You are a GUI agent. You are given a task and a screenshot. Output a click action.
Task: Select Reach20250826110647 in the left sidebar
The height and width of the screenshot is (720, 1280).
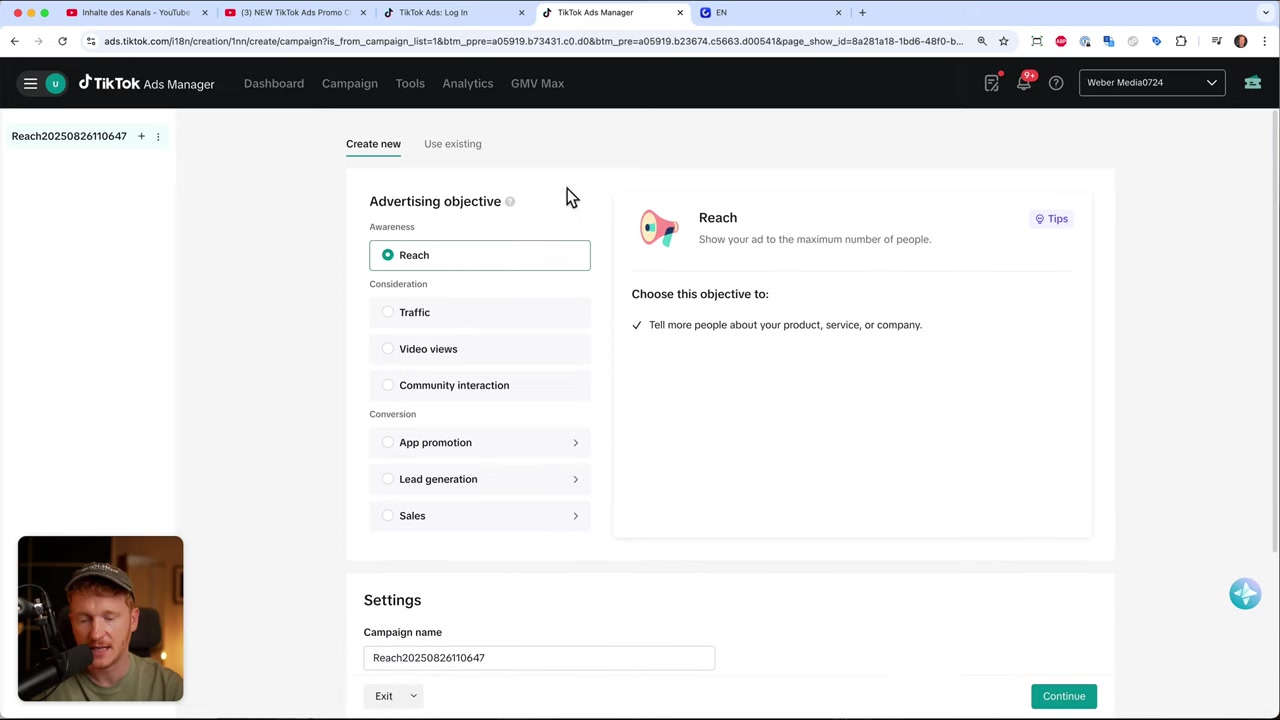[x=69, y=136]
